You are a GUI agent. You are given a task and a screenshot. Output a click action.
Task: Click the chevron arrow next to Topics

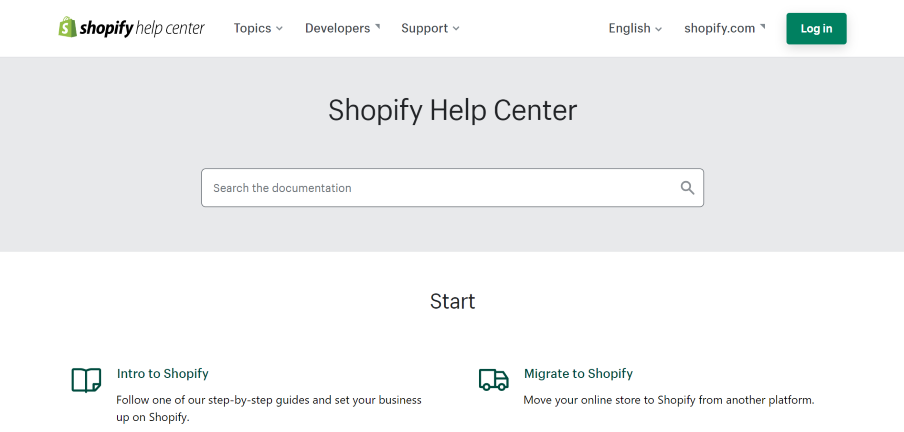279,29
